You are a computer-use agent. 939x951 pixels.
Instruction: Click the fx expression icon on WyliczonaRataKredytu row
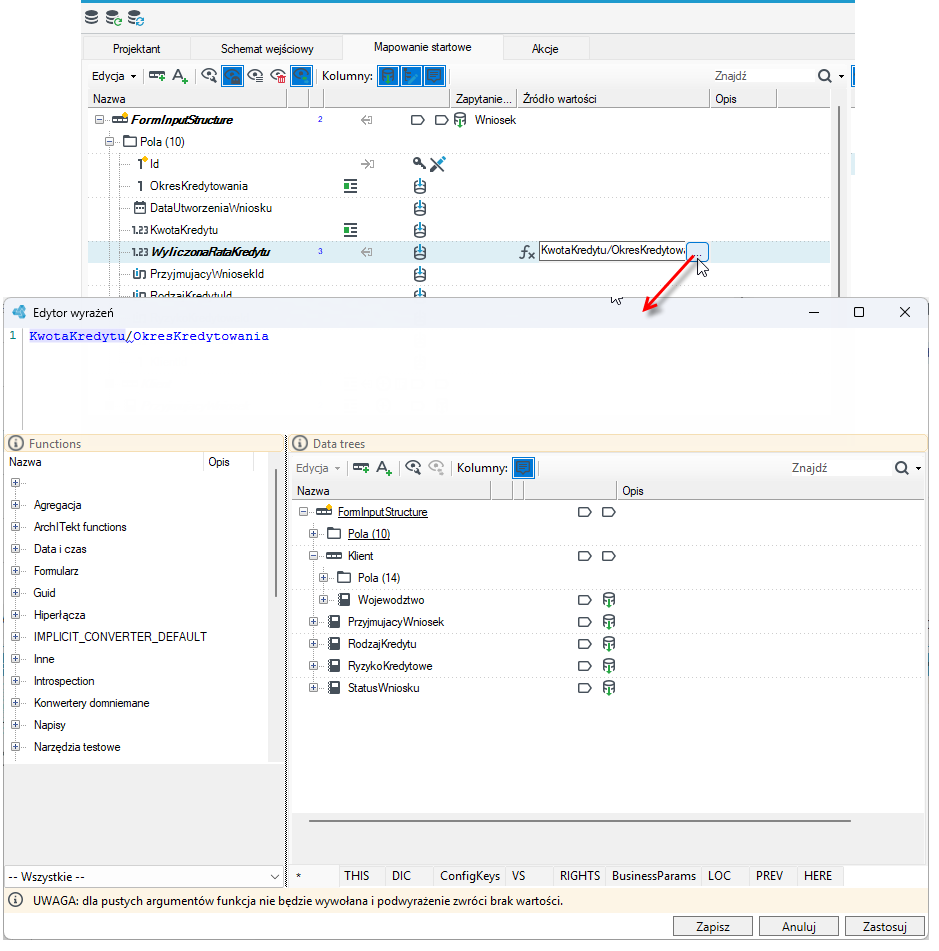527,252
